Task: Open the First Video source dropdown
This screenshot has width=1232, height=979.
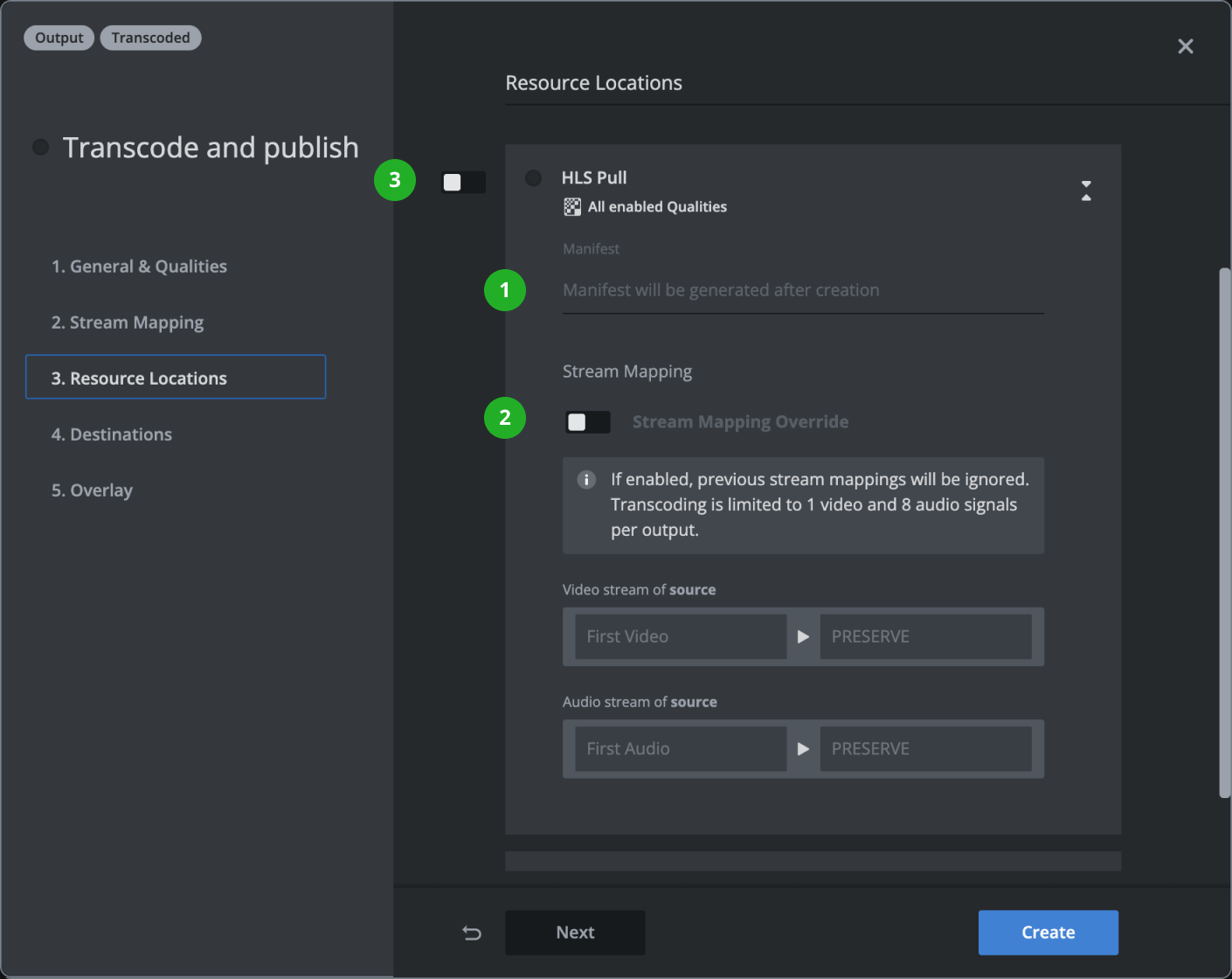Action: click(680, 637)
